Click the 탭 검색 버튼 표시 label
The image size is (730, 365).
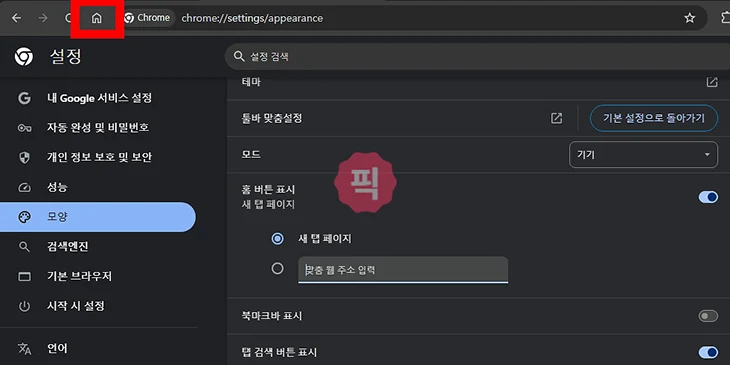(x=279, y=352)
